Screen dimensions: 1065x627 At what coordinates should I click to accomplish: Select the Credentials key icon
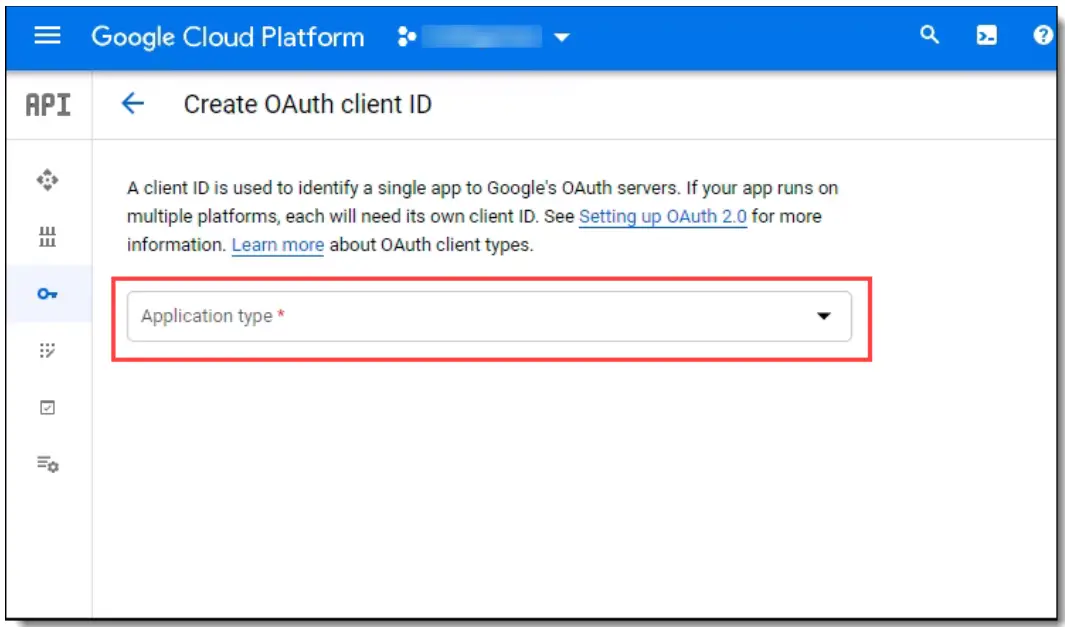click(x=47, y=294)
